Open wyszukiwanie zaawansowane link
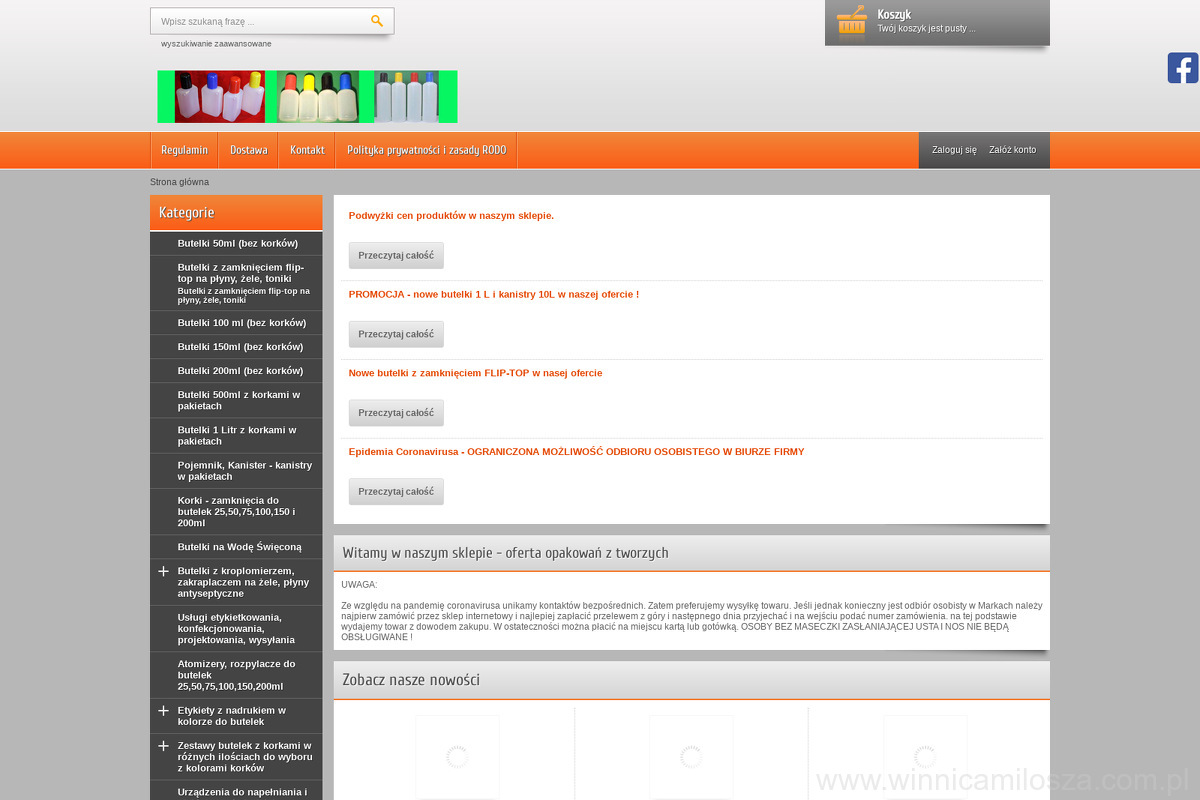 tap(216, 44)
